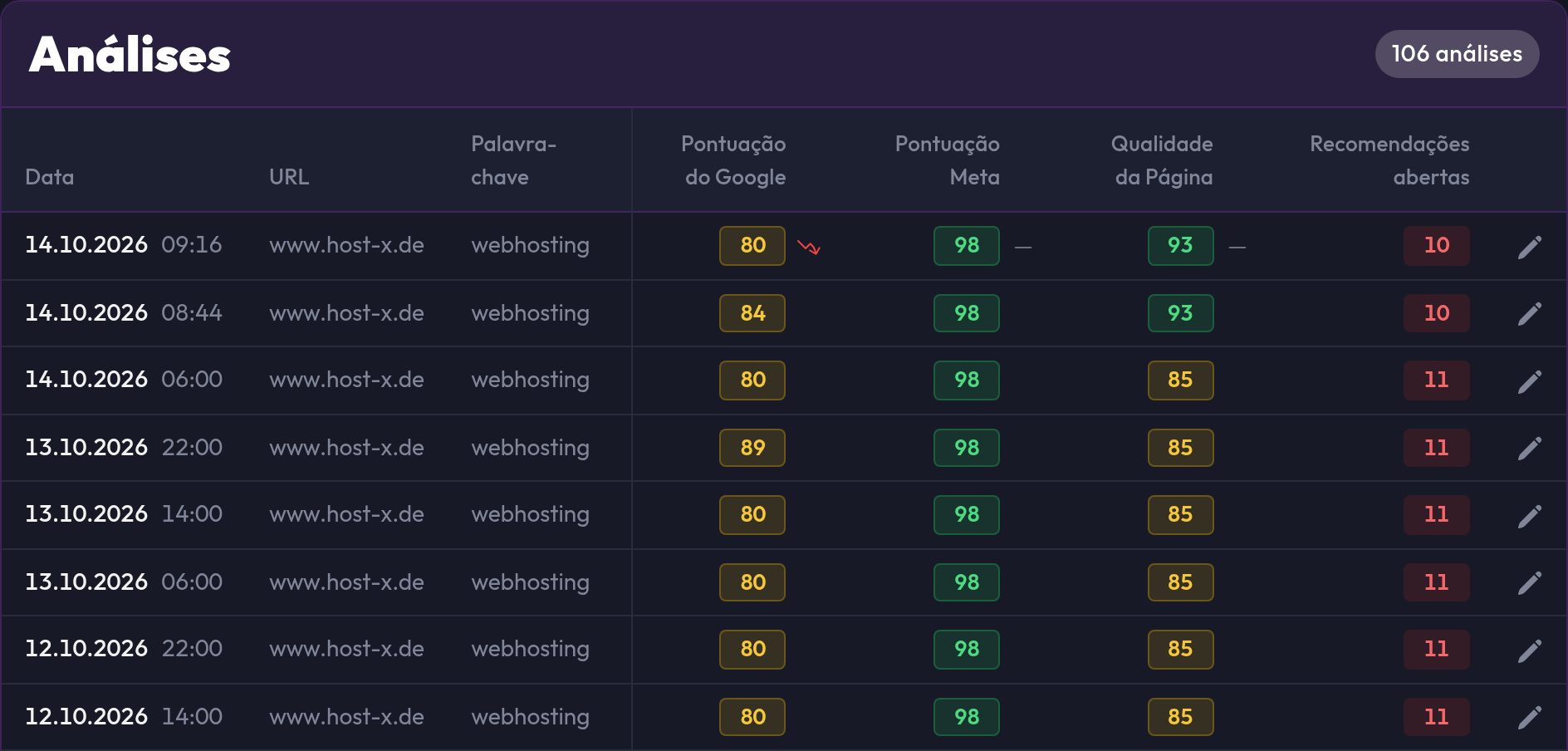Click recommendations 11 in 13.10.2026 22:00 row
The width and height of the screenshot is (1568, 751).
click(1437, 448)
